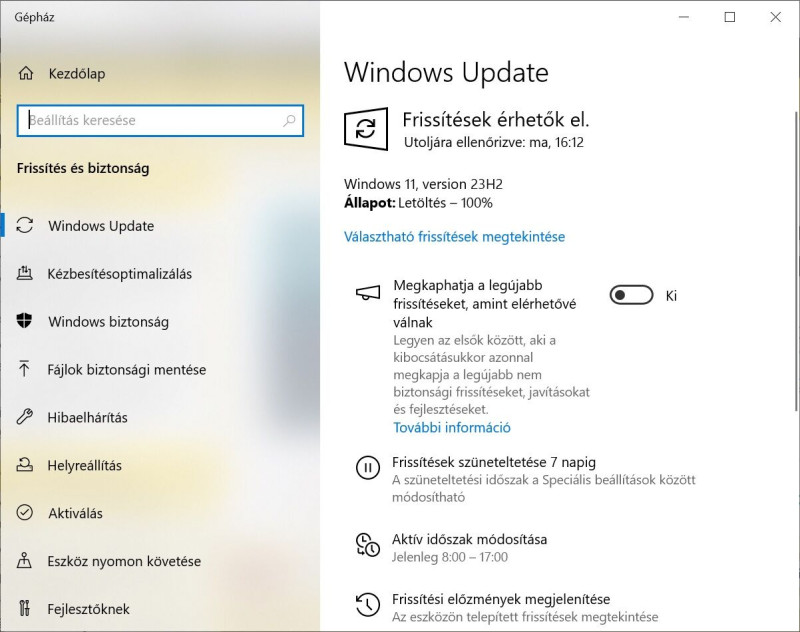800x632 pixels.
Task: Click the pause updates icon
Action: [x=367, y=468]
